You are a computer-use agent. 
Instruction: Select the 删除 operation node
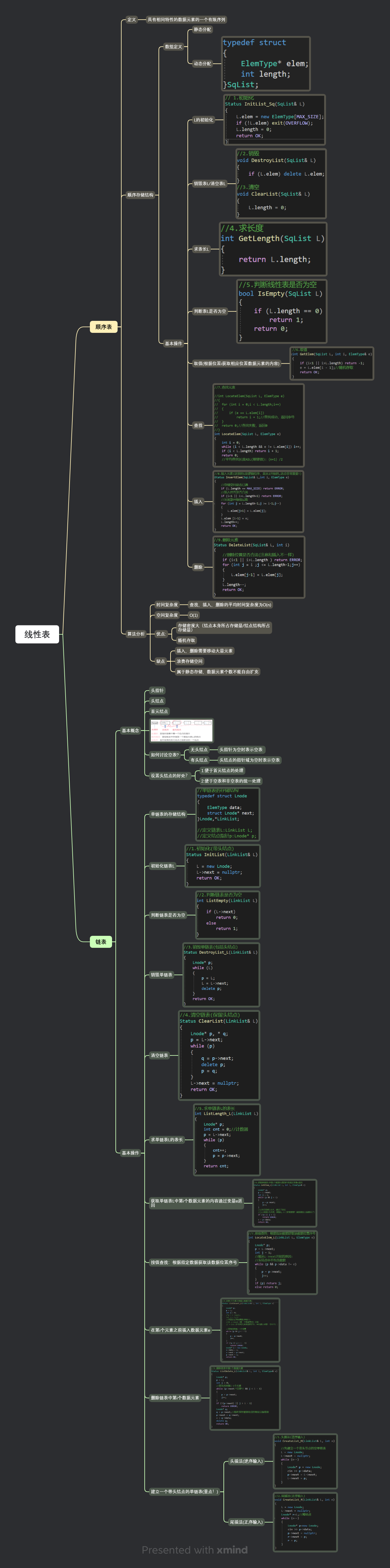tap(198, 567)
